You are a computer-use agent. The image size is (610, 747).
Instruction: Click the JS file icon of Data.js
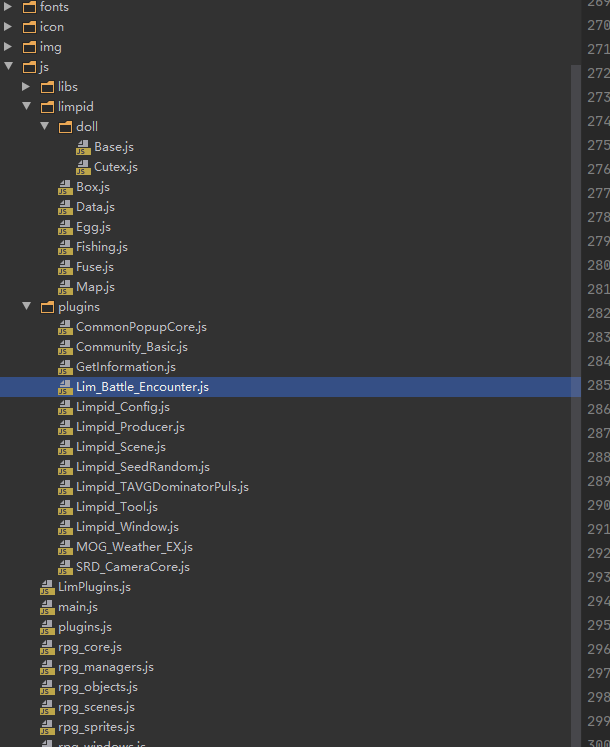(x=65, y=207)
